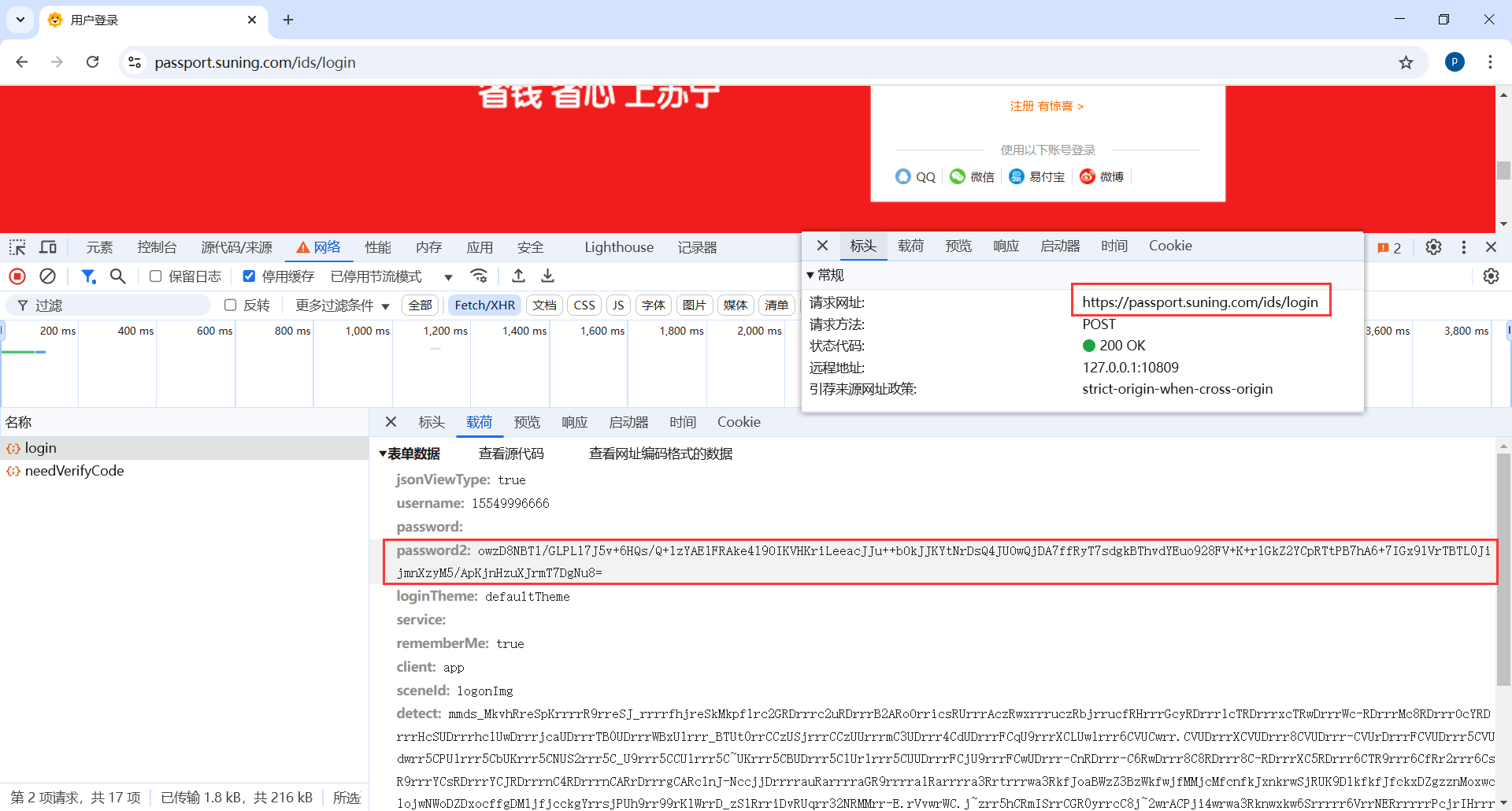Click the import HAR upload icon

[x=518, y=276]
